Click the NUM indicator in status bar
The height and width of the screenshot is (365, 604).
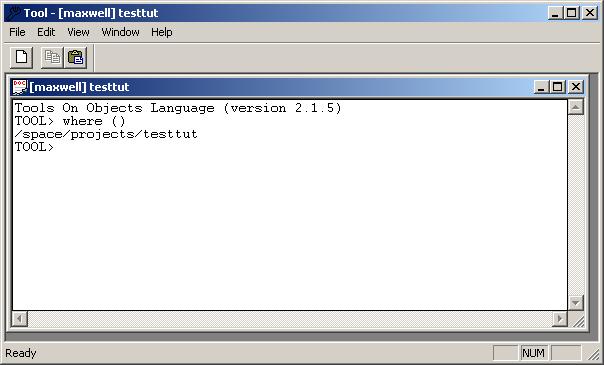point(534,353)
